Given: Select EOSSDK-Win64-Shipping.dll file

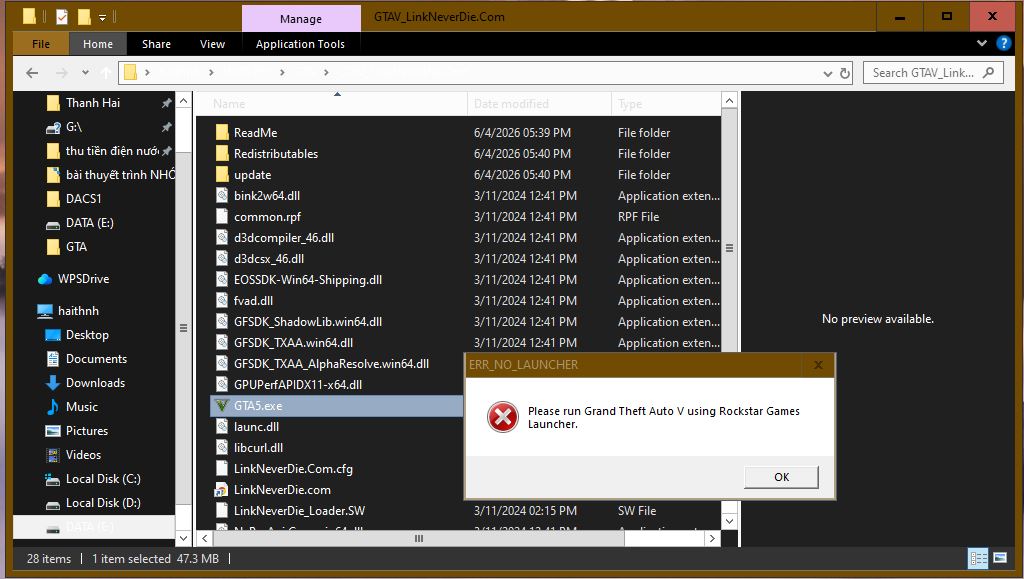Looking at the screenshot, I should tap(308, 279).
